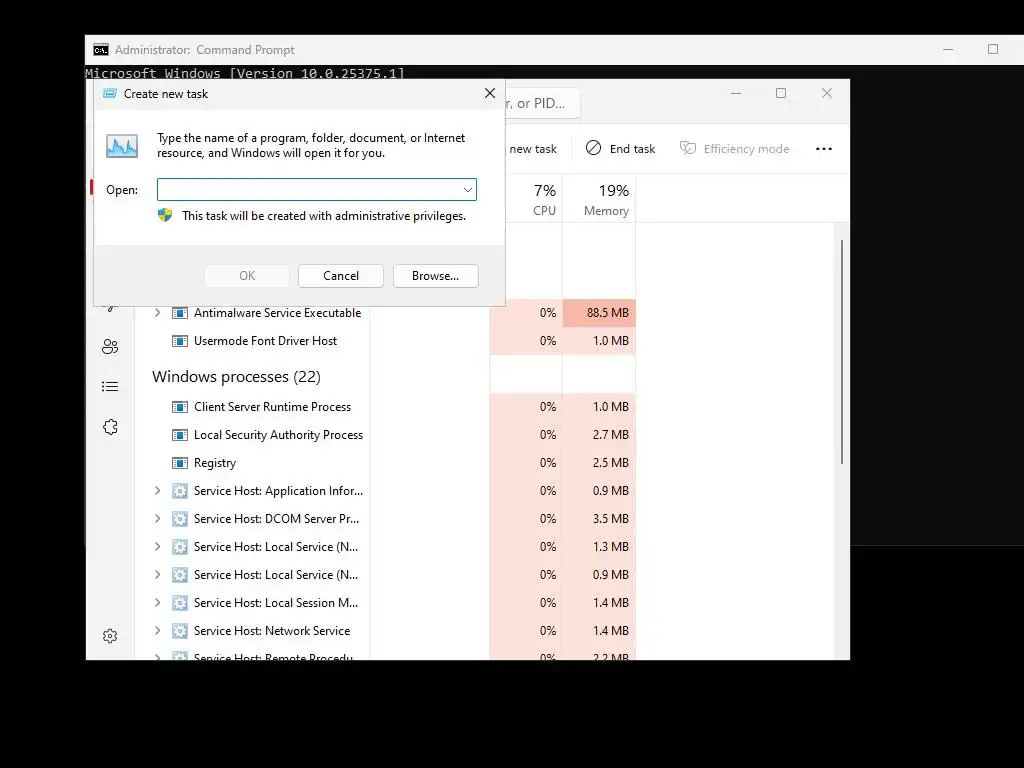Click the Antimalware Service Executable process icon
The width and height of the screenshot is (1024, 768).
(180, 313)
